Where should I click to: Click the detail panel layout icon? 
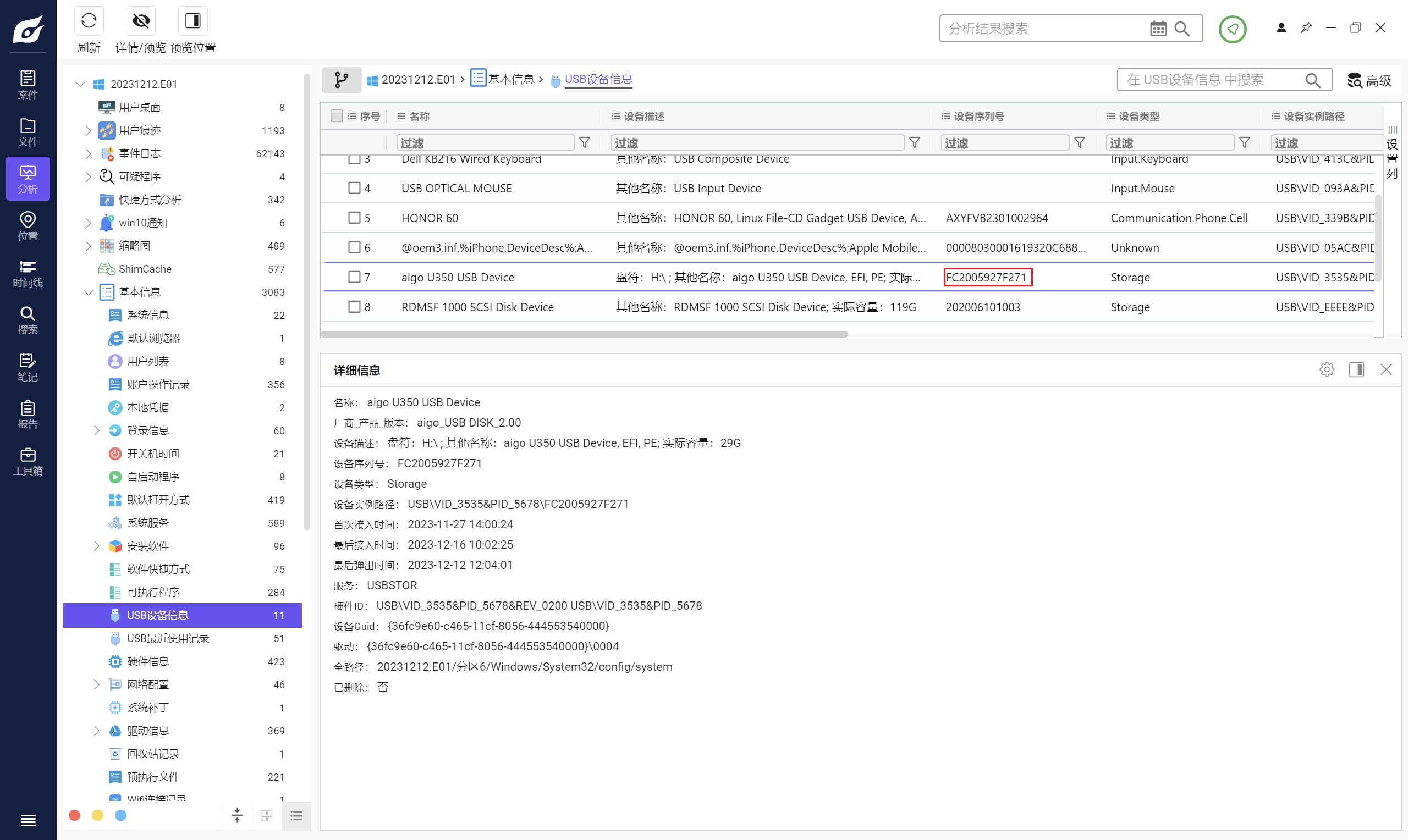click(x=1356, y=369)
